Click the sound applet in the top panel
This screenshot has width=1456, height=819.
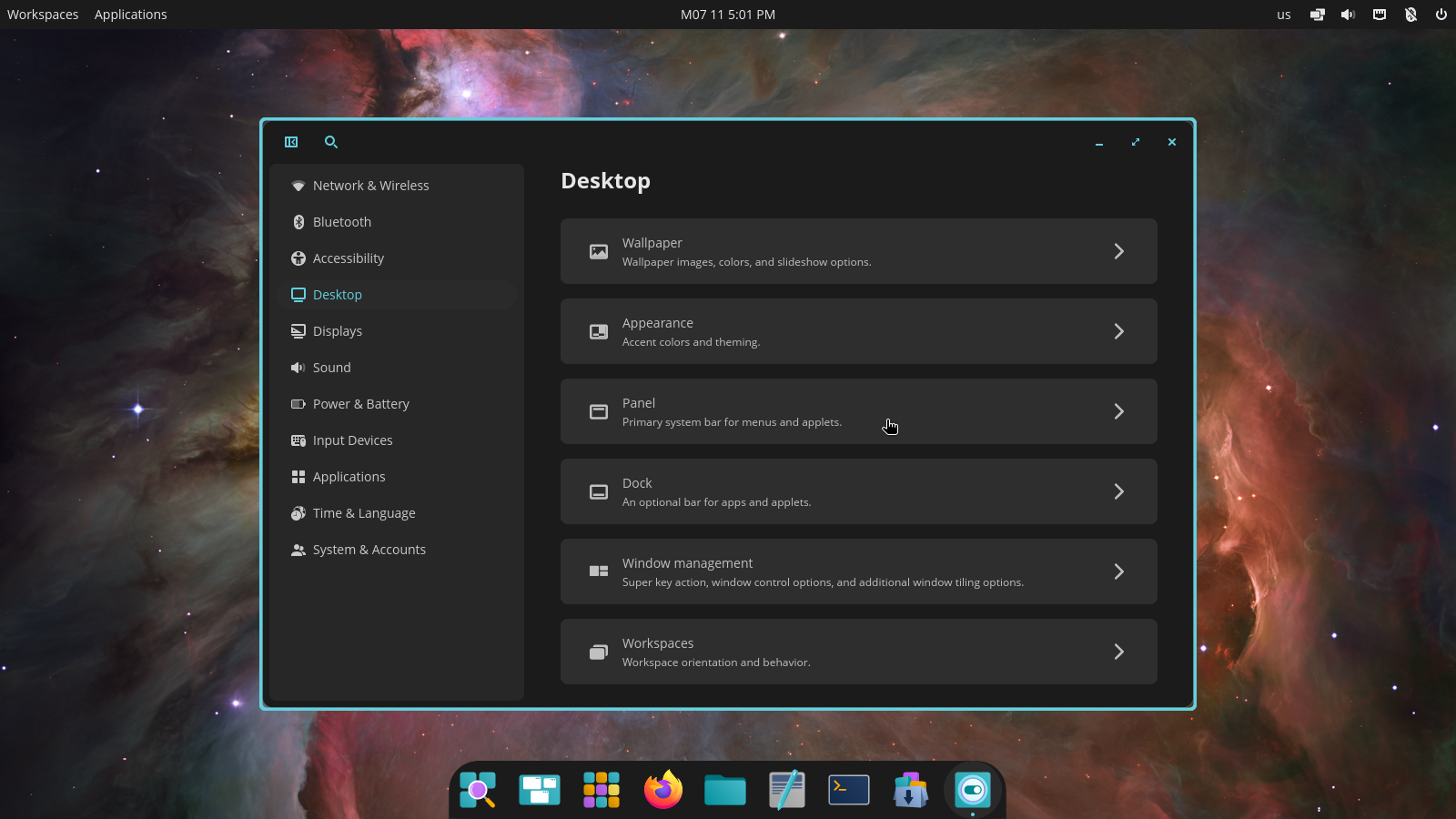click(1348, 14)
